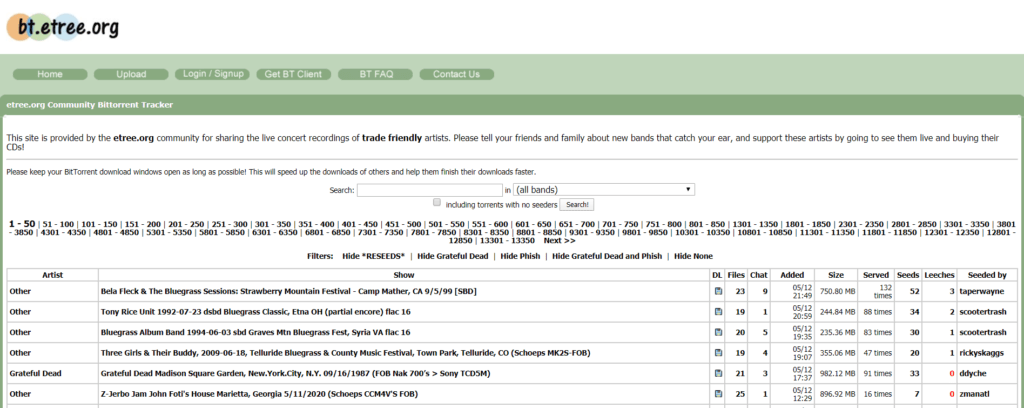Open Three Girls & Their Buddy show
The image size is (1024, 408).
345,353
